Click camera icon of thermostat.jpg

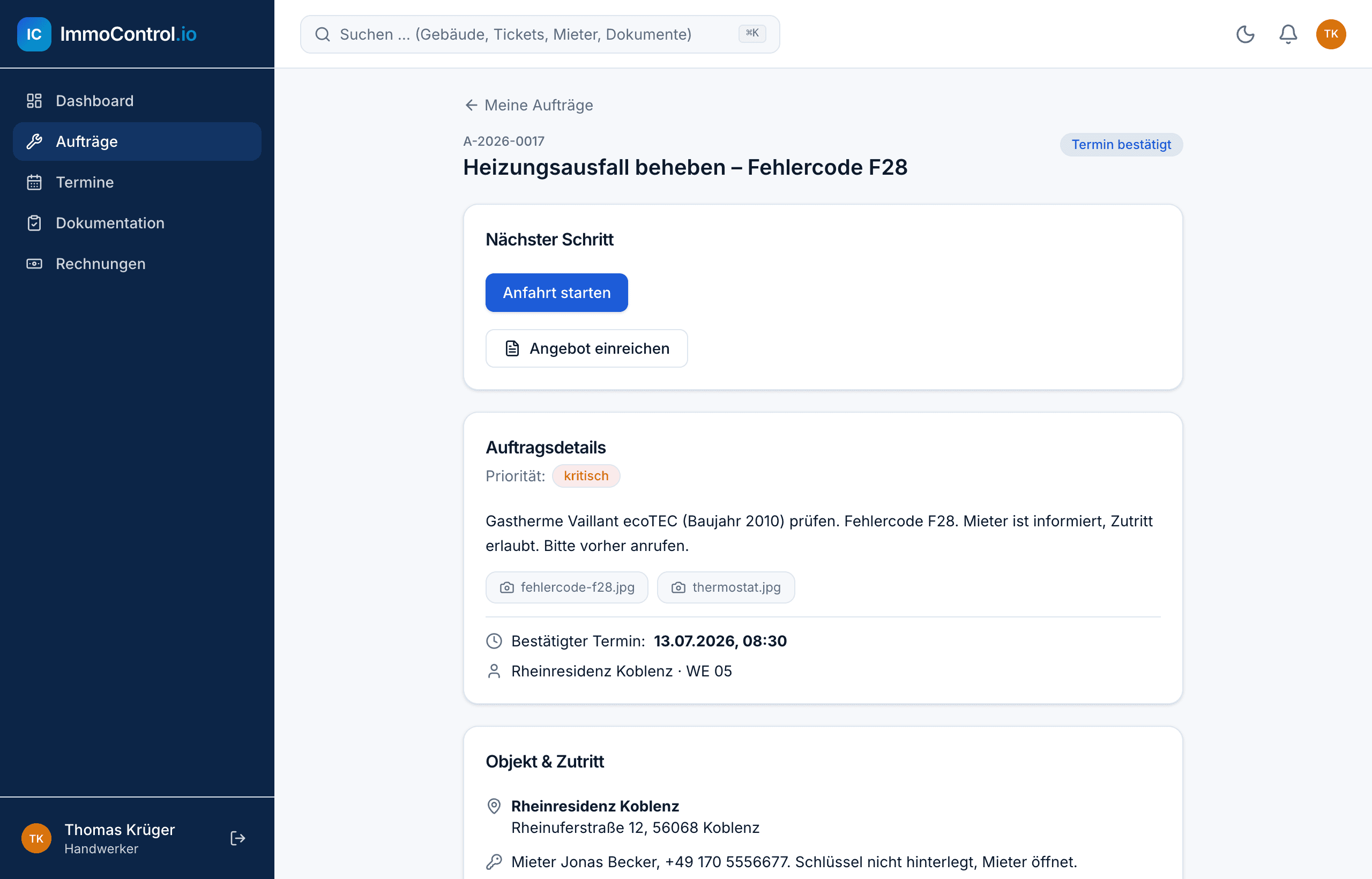(x=678, y=587)
